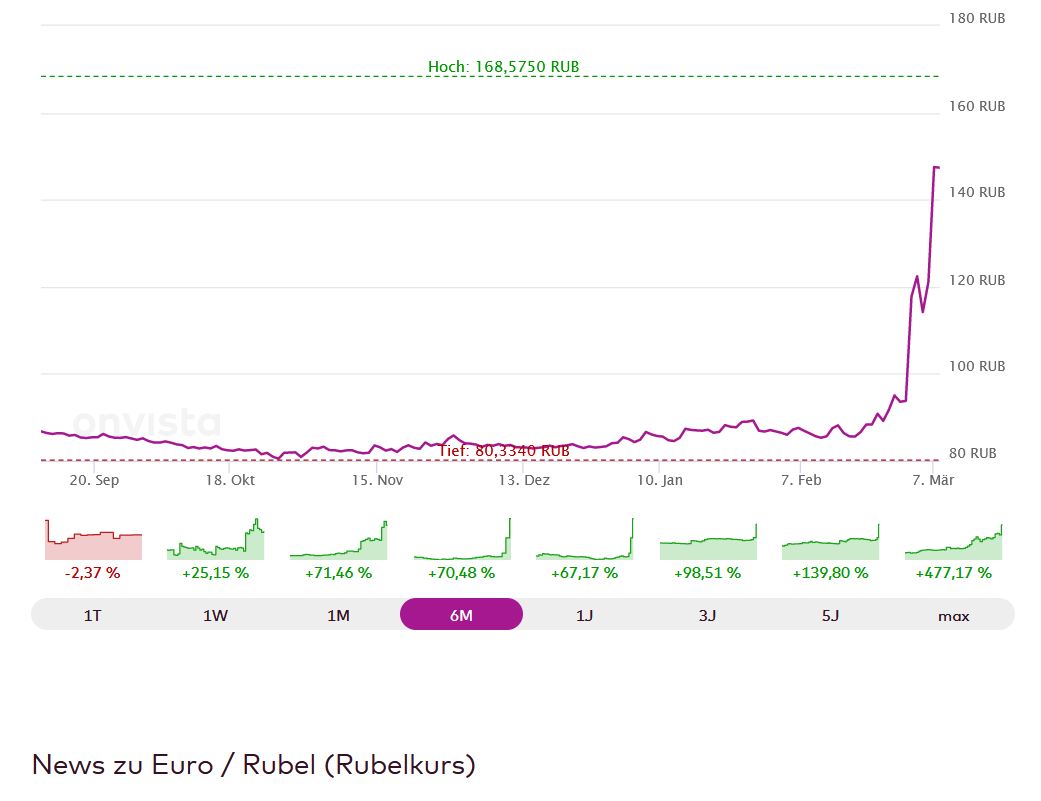Click the active 6M period tab

coord(461,615)
